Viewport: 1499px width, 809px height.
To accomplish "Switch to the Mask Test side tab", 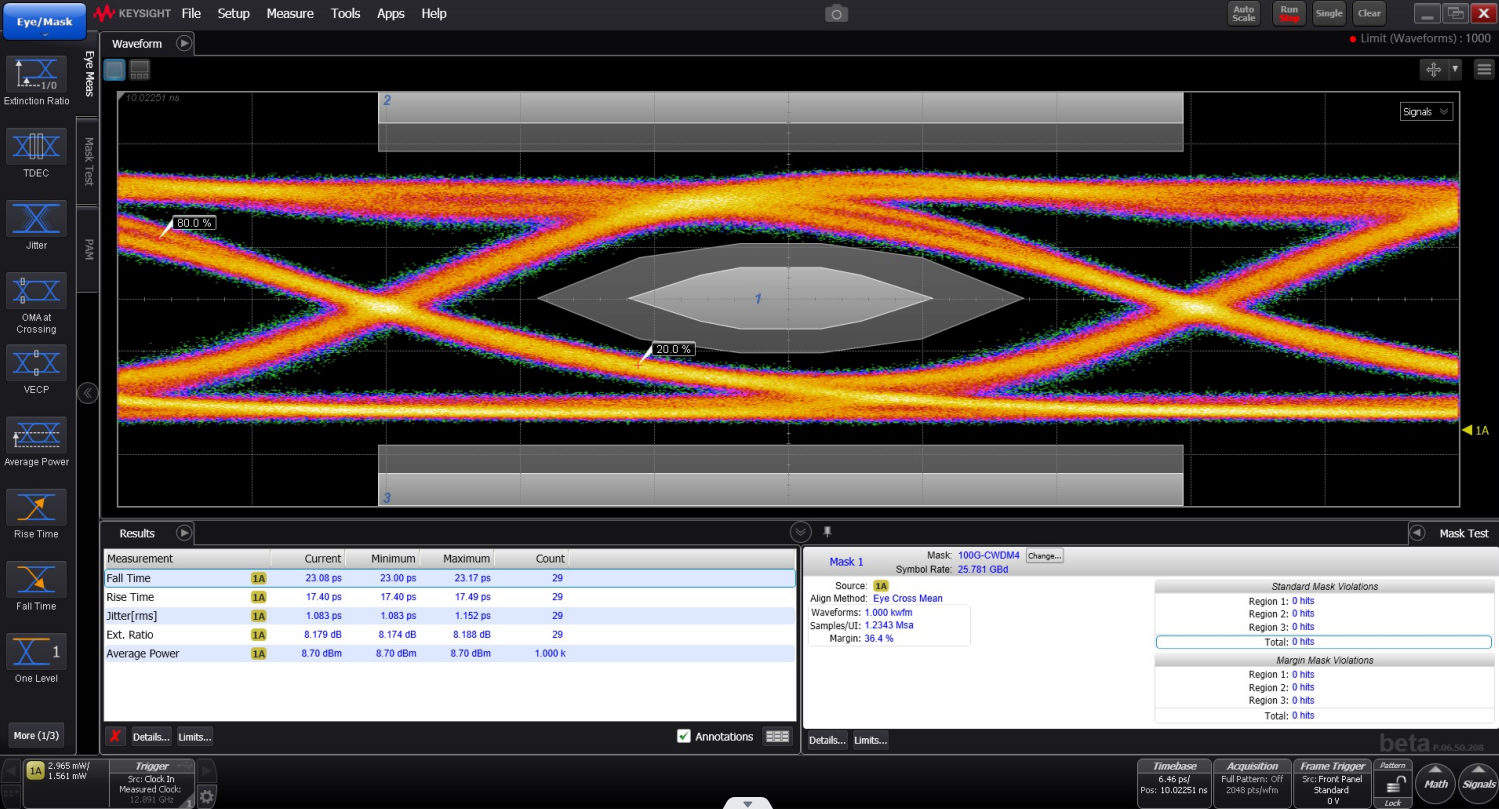I will [88, 162].
